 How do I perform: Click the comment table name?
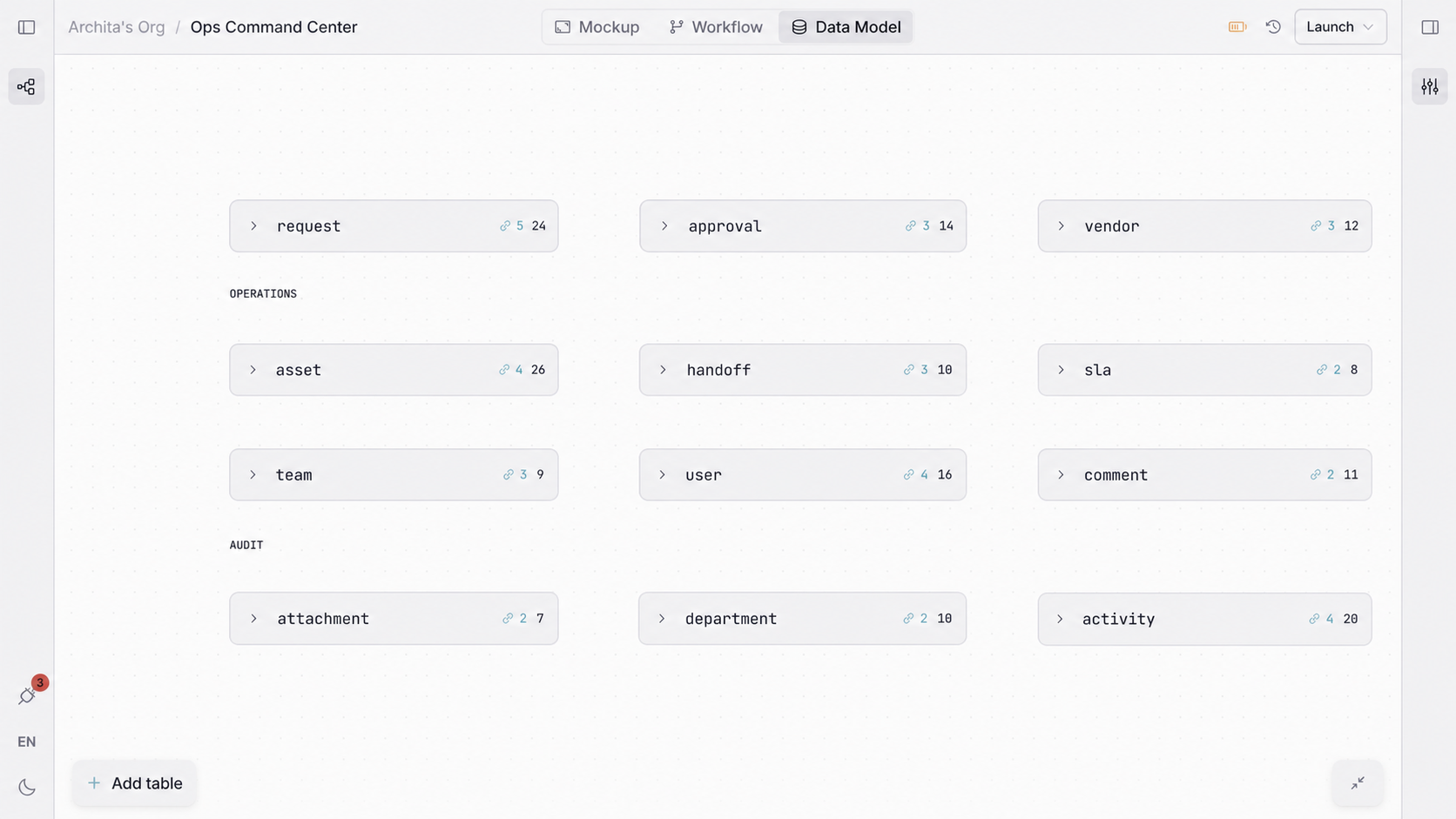tap(1116, 475)
